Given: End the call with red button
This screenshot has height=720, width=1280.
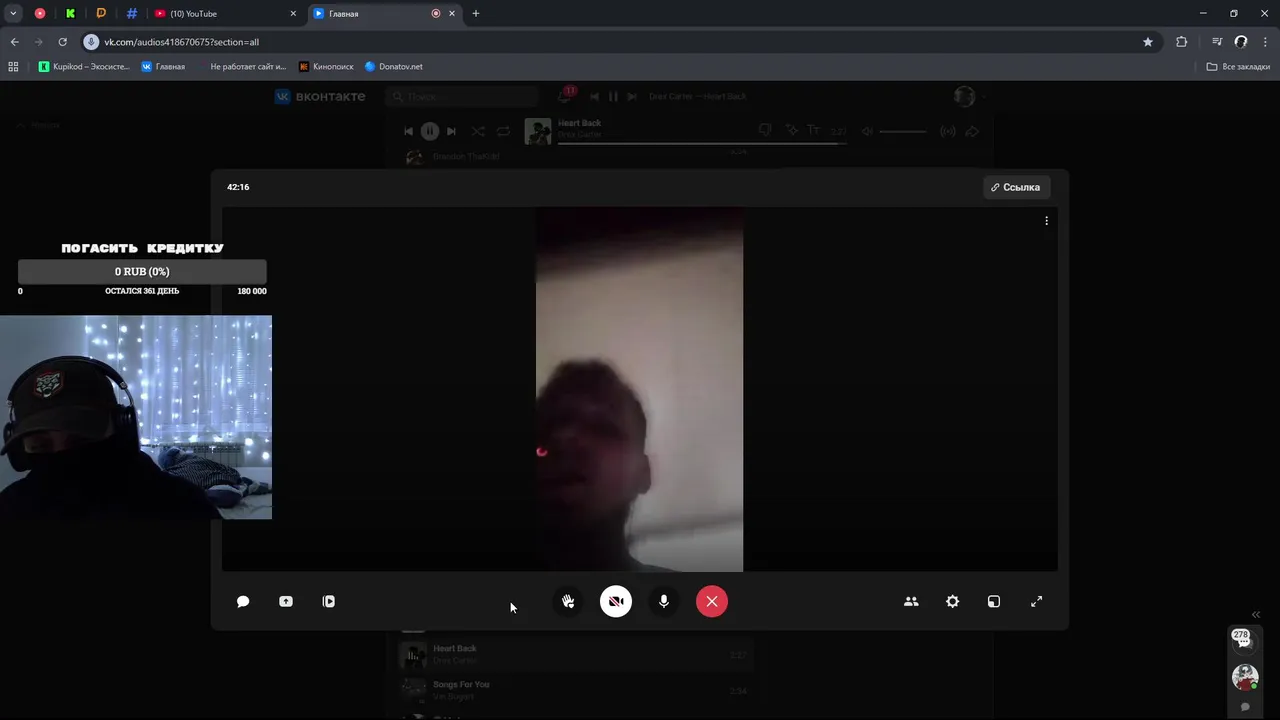Looking at the screenshot, I should pos(712,601).
